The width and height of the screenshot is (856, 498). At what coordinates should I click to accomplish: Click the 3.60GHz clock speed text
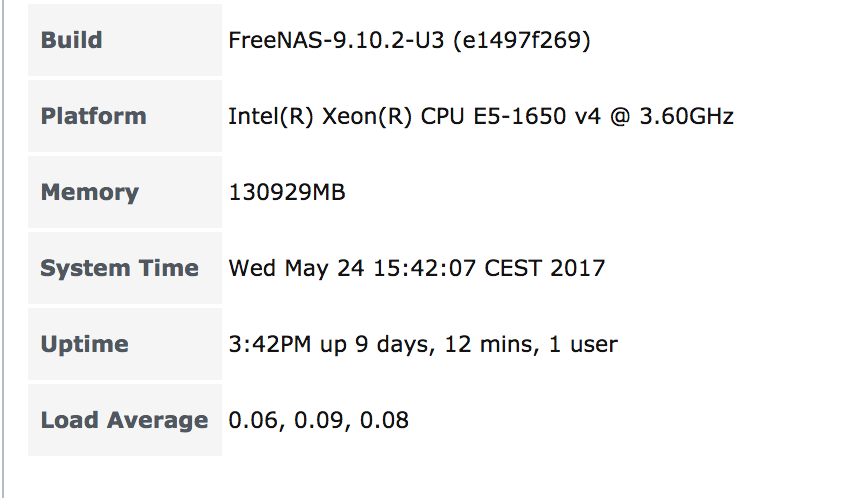pos(686,116)
